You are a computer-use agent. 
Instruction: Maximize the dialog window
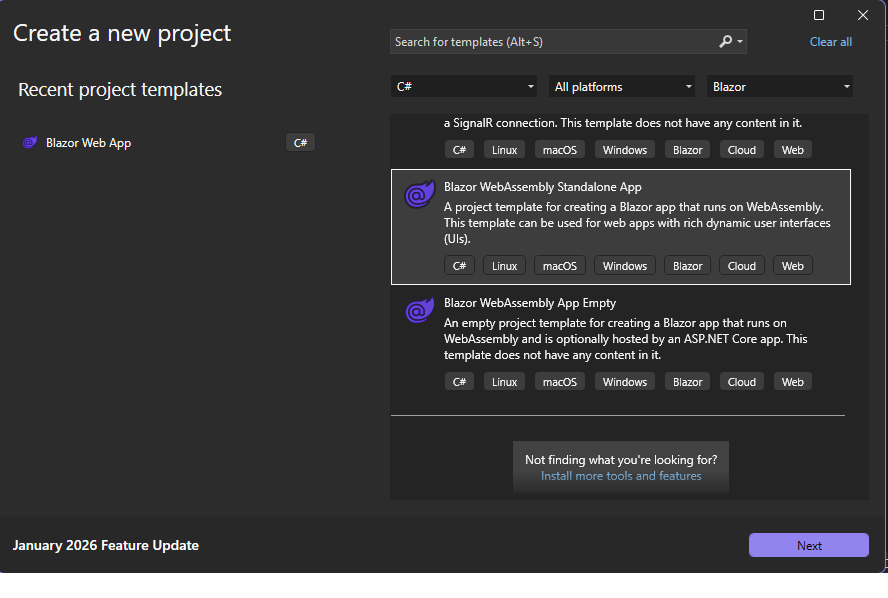tap(819, 15)
